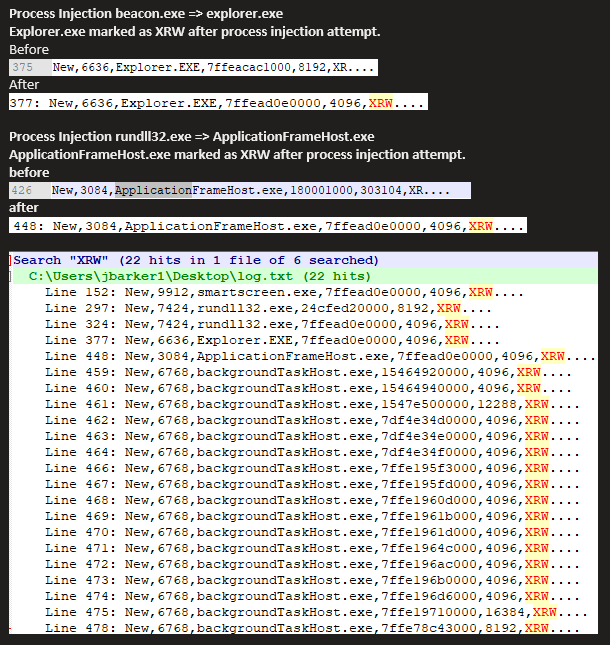Click the C:\Users\jbarker1\Desktop\log.txt path line
This screenshot has width=610, height=645.
tap(200, 275)
